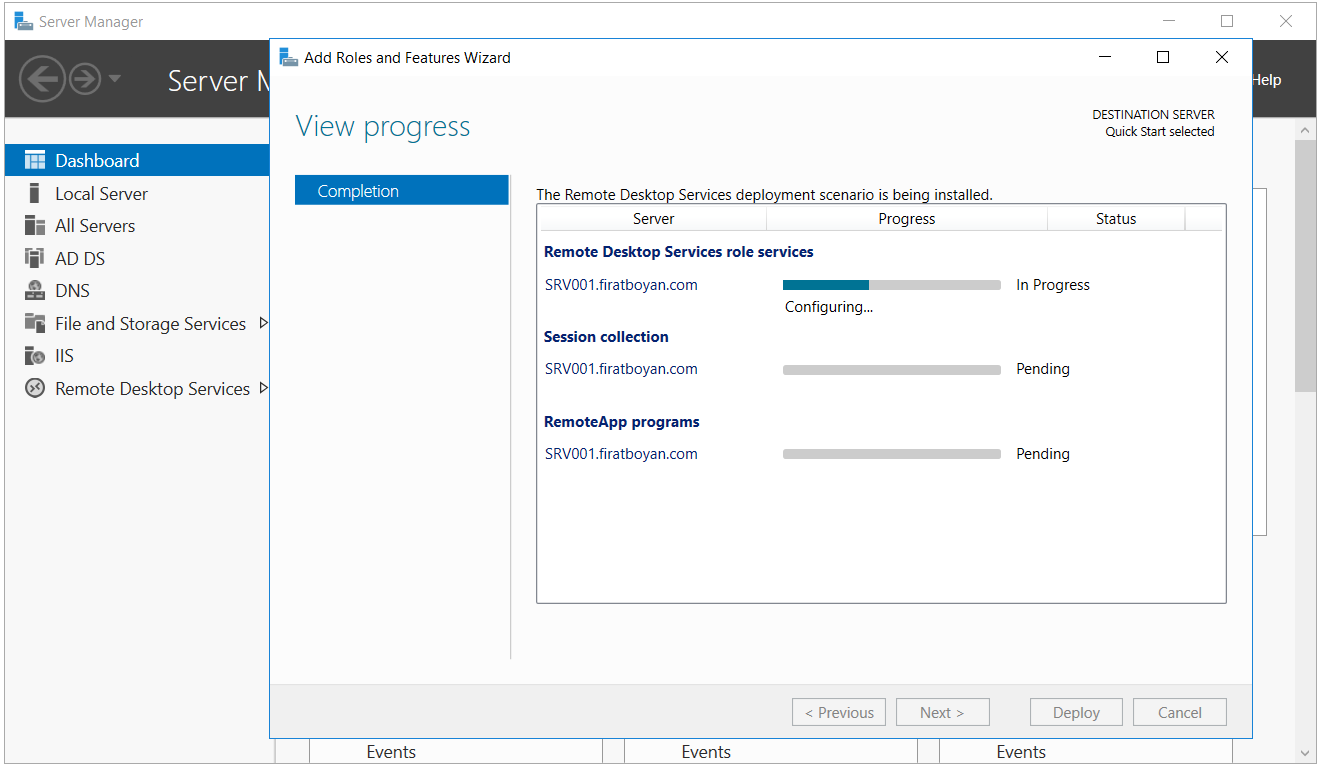Click Pending status for RemoteApp programs
The height and width of the screenshot is (767, 1321).
pos(1043,454)
